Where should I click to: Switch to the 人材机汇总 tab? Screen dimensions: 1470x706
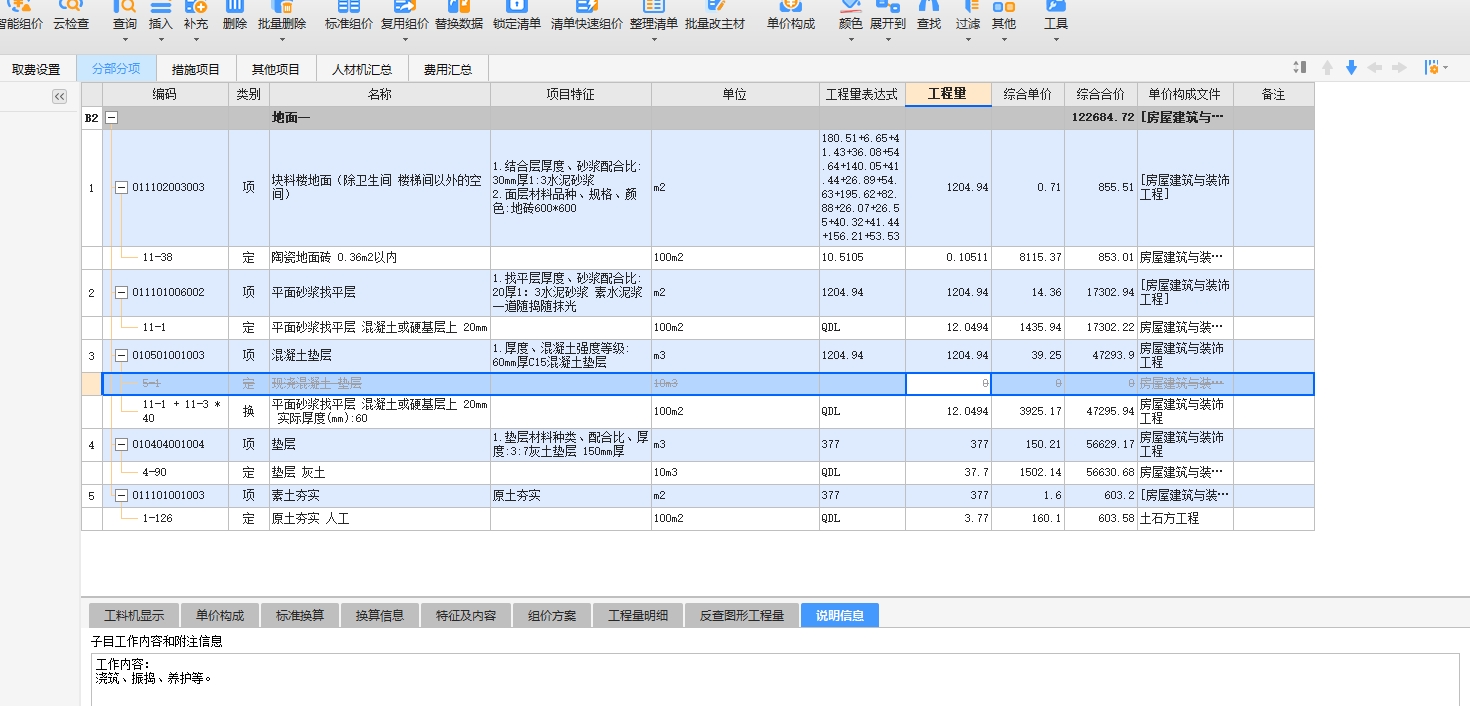coord(362,69)
